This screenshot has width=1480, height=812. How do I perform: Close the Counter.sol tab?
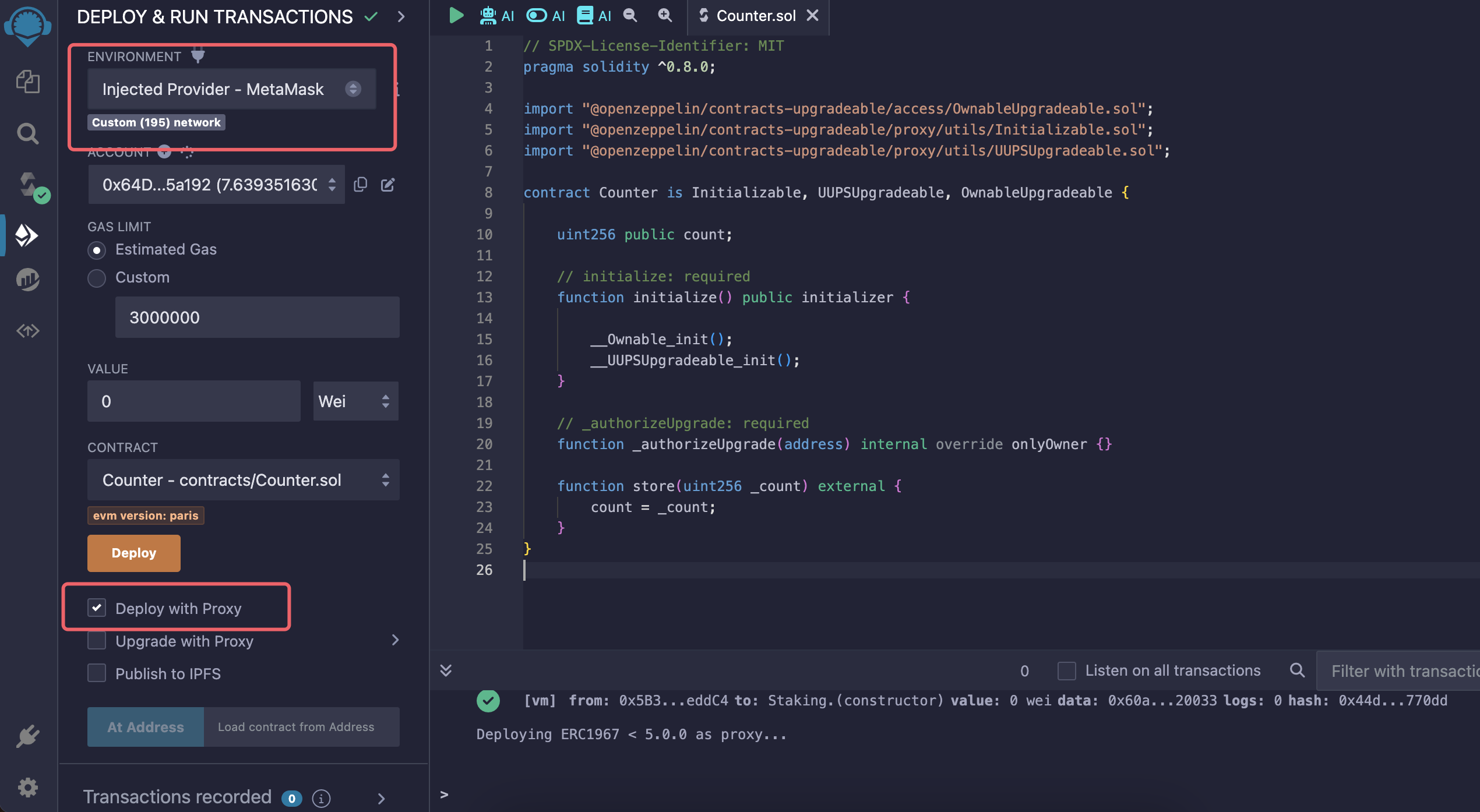coord(812,16)
